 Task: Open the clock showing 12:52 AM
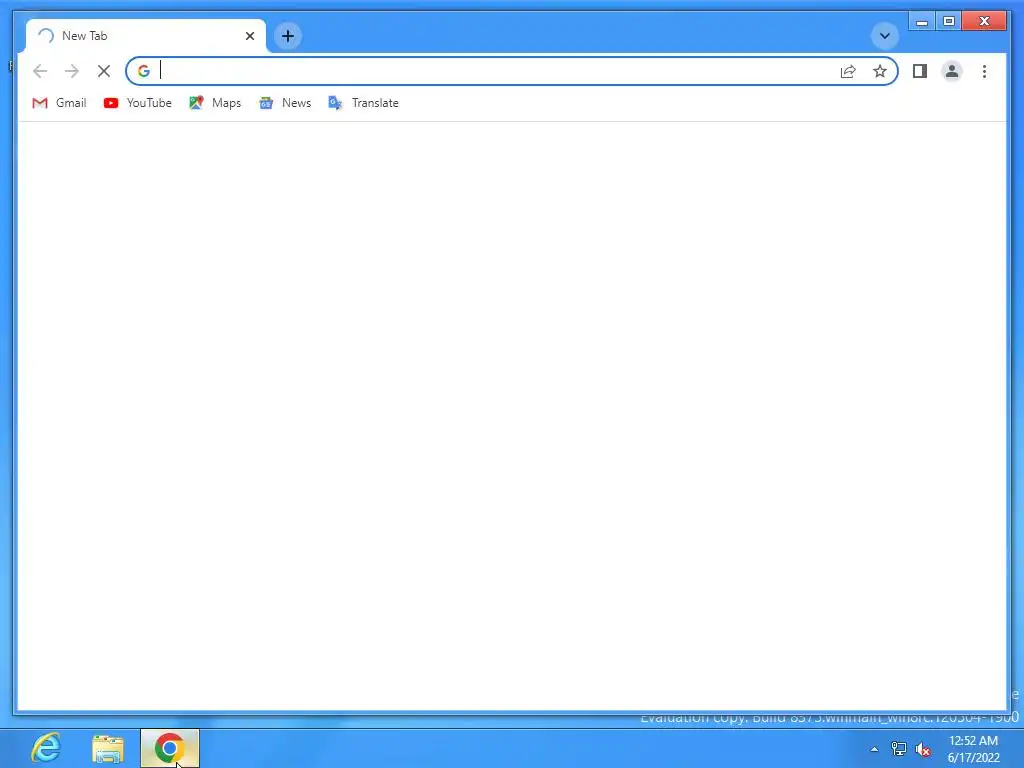click(973, 749)
